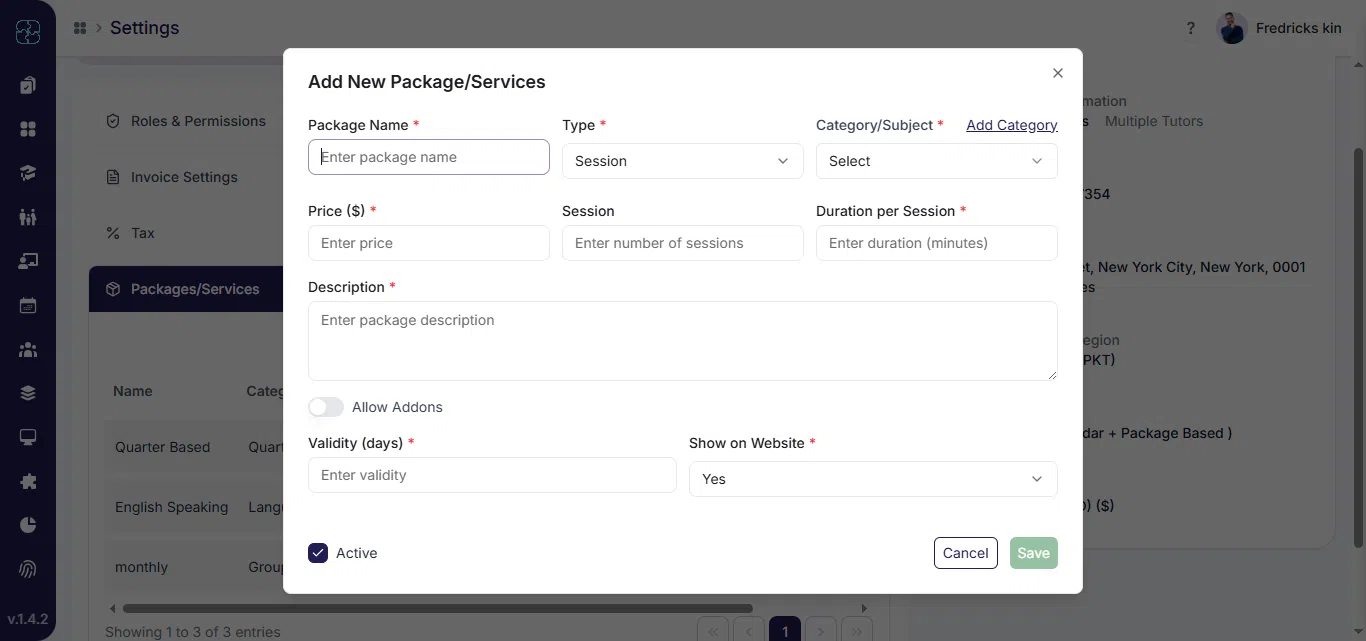The image size is (1366, 641).
Task: Open the pie chart reports icon
Action: point(28,525)
